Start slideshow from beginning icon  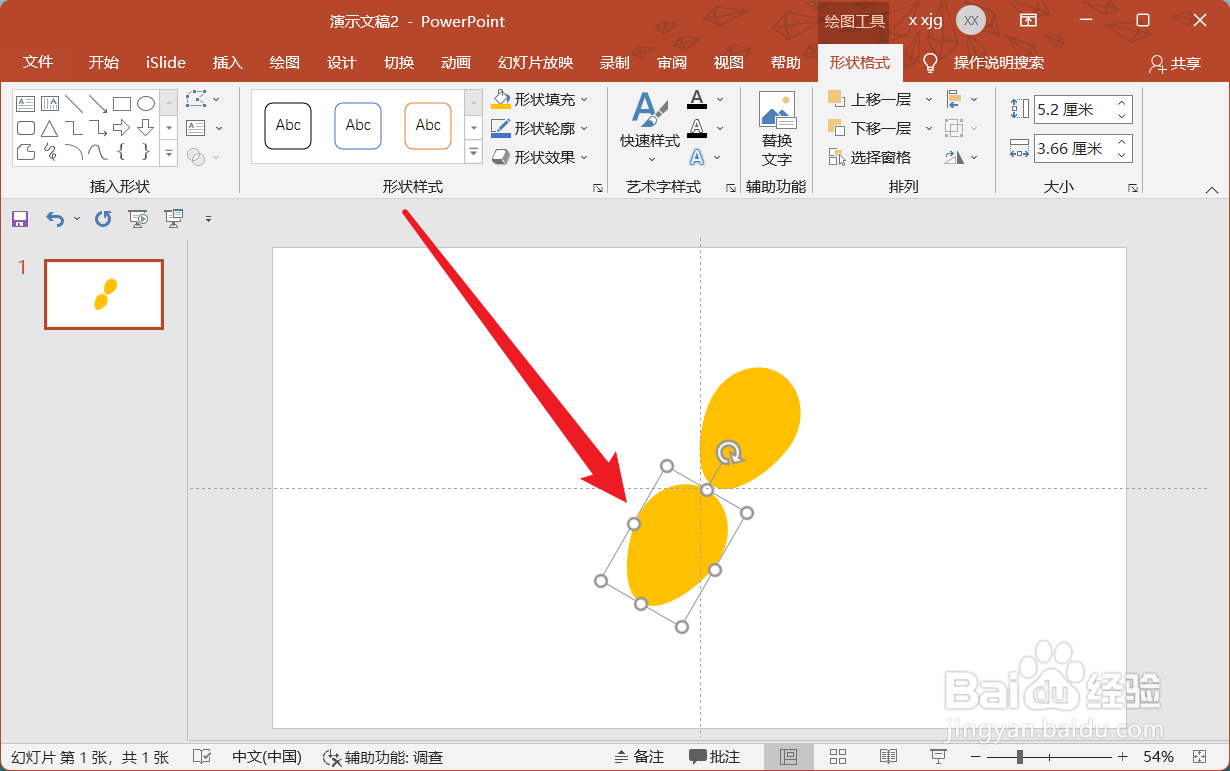[x=139, y=219]
